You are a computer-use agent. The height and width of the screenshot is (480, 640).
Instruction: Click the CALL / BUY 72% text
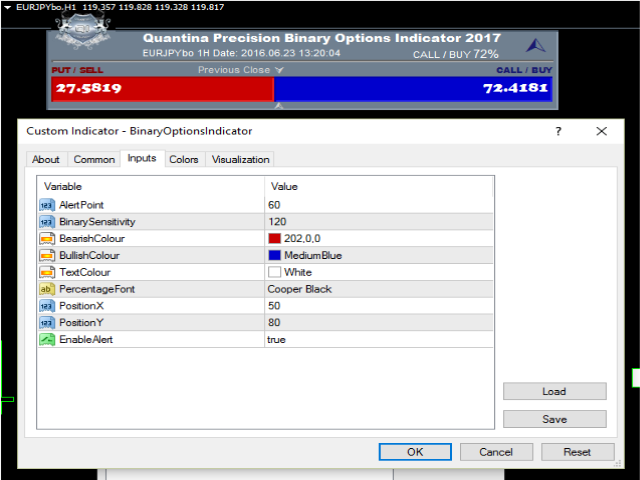coord(456,54)
